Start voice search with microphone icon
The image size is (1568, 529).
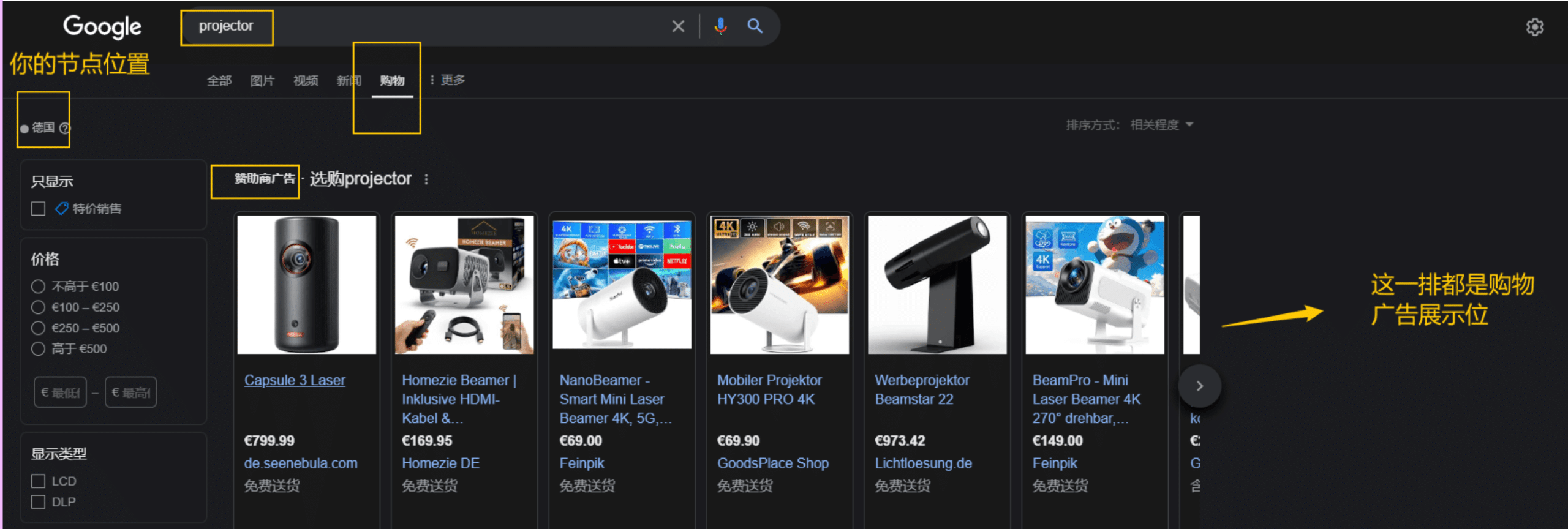[721, 26]
